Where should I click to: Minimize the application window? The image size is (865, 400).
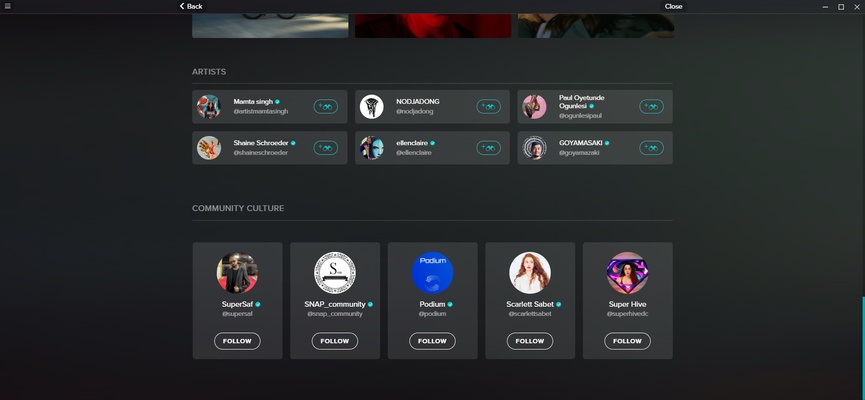(x=825, y=7)
